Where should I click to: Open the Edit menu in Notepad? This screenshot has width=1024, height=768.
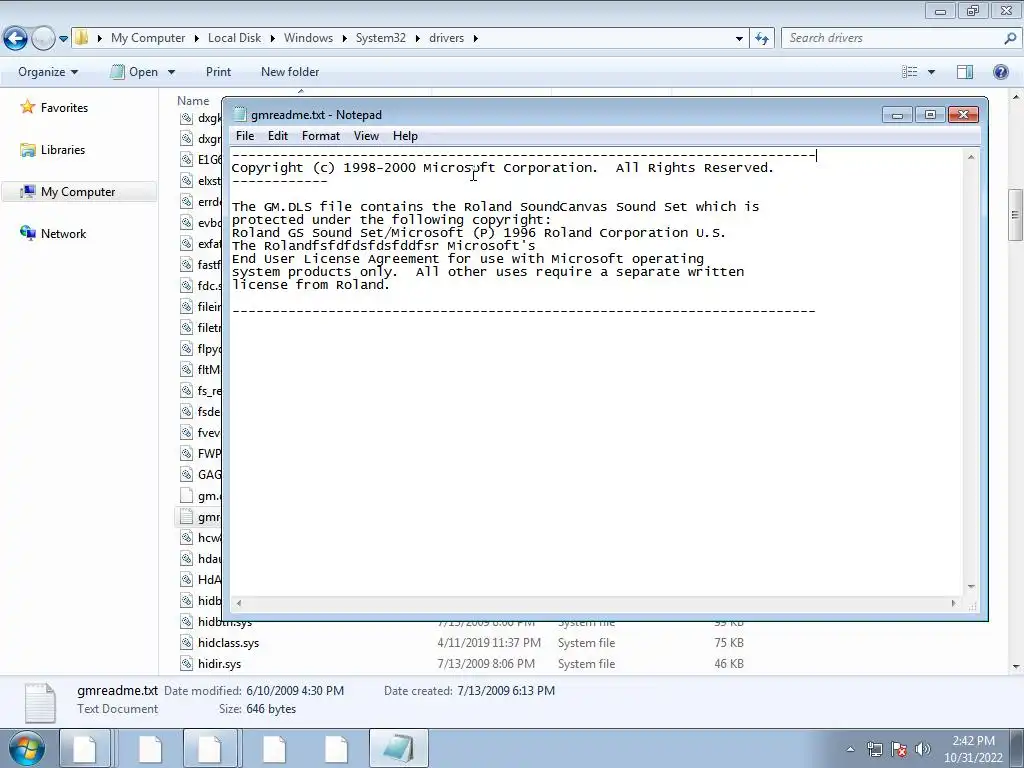[x=278, y=136]
